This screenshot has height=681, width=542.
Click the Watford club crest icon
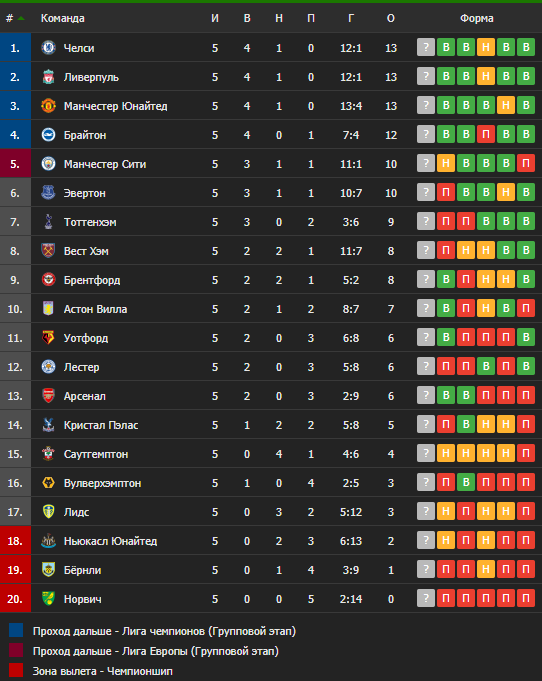click(48, 337)
